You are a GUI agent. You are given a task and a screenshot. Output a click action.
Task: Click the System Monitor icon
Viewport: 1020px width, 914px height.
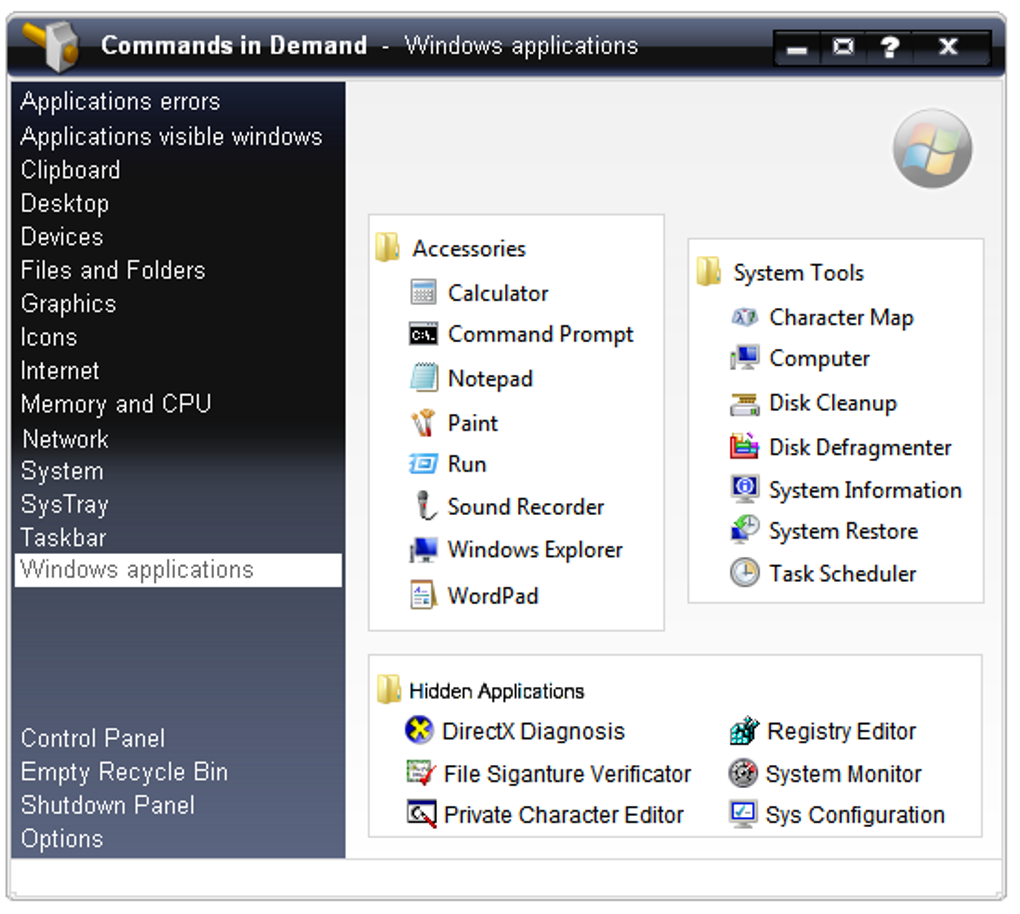[744, 773]
